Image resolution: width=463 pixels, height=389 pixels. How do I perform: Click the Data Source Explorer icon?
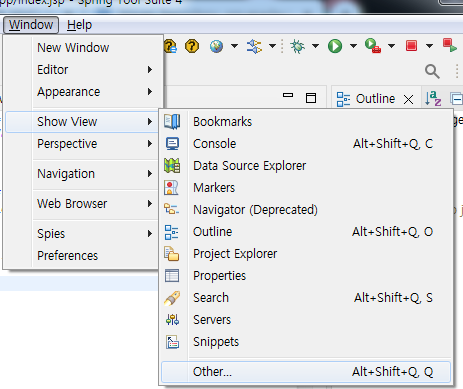coord(172,166)
